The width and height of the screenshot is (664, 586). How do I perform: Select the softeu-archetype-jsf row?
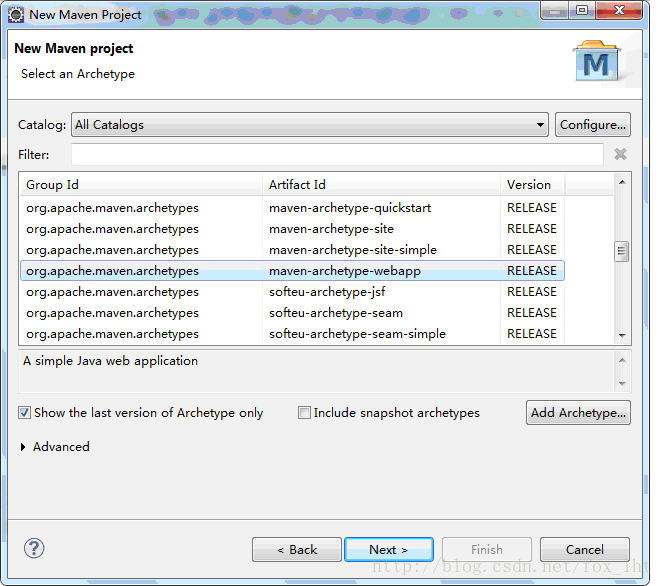[x=292, y=292]
